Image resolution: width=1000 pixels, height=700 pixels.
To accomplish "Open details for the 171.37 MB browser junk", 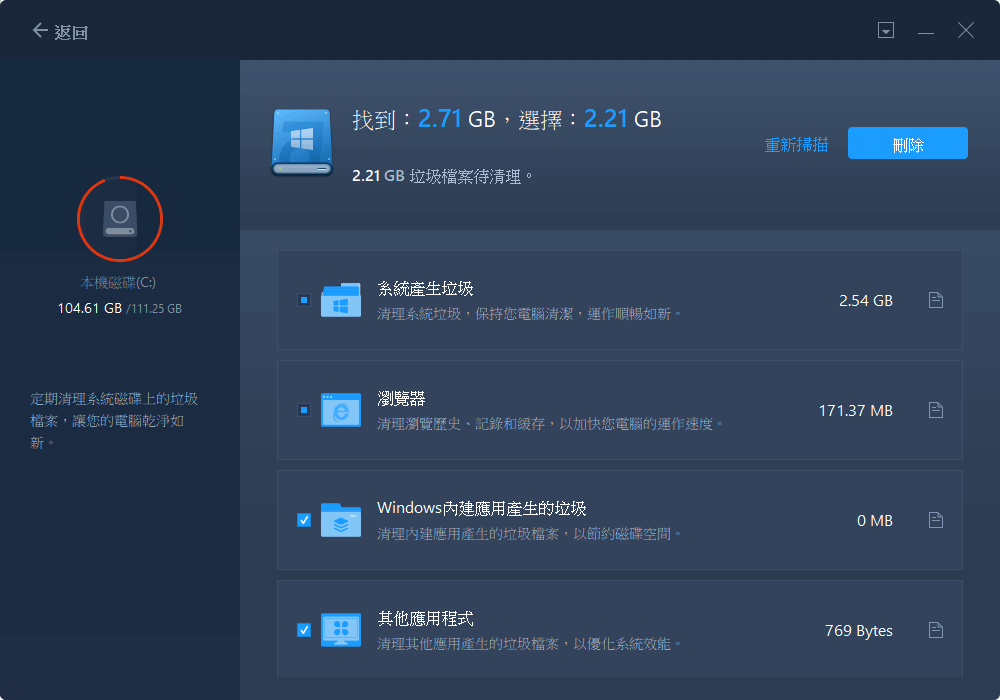I will point(935,410).
